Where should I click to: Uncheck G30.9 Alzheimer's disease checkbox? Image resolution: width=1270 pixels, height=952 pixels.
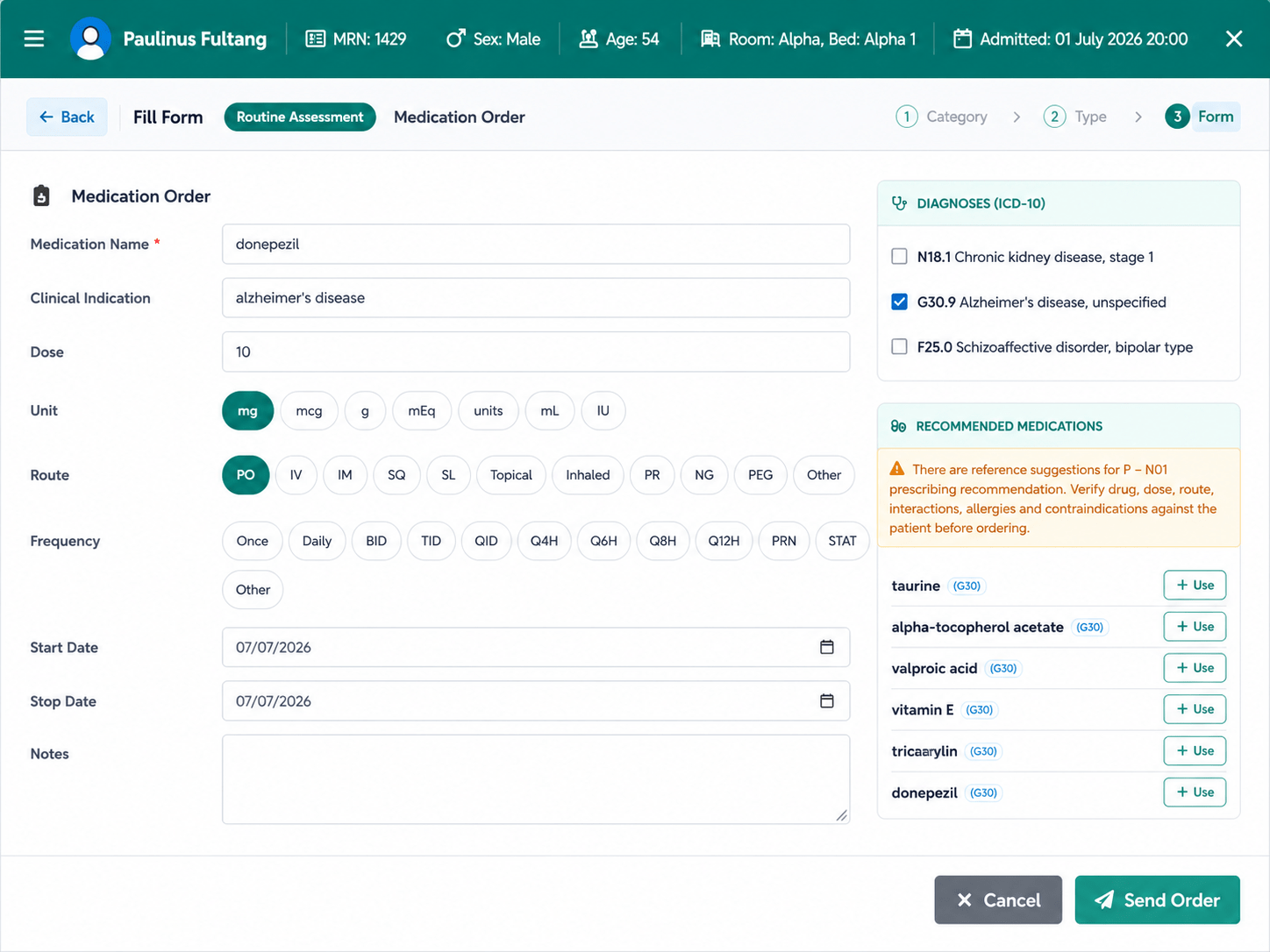899,302
